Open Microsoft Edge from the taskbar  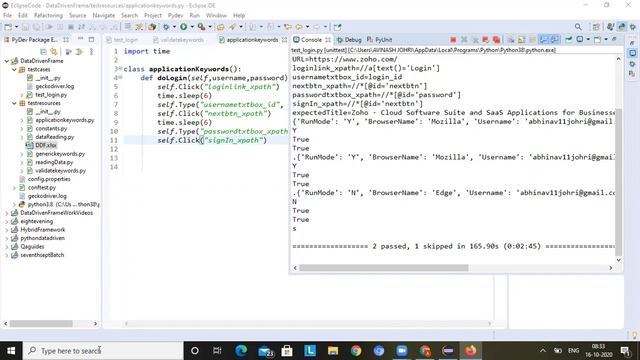tap(241, 351)
